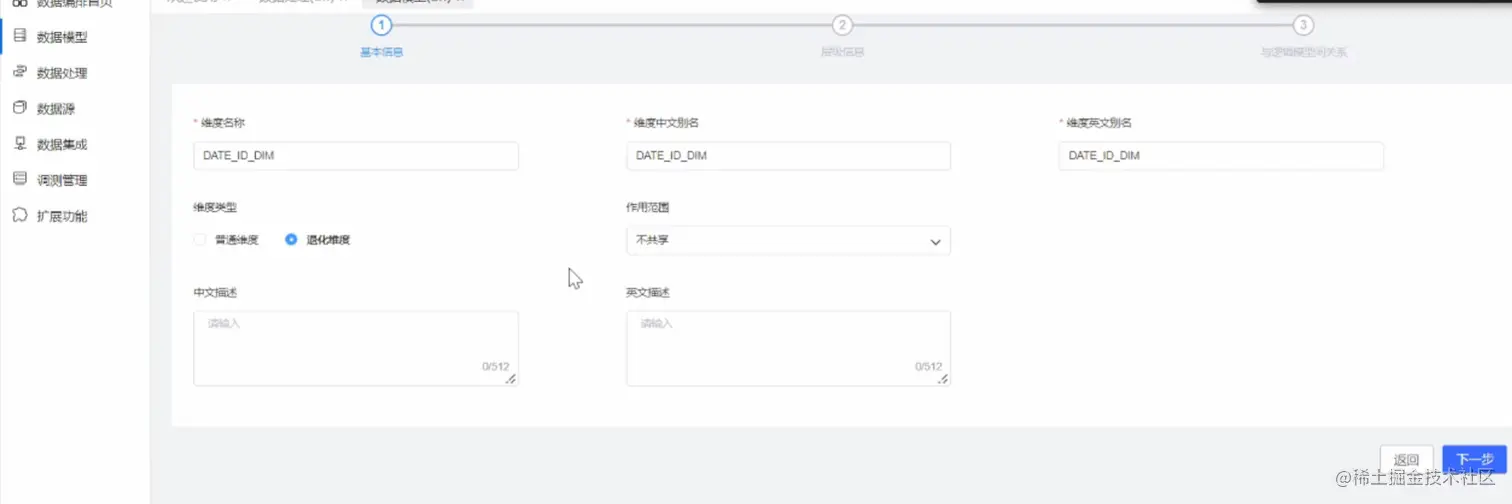Image resolution: width=1512 pixels, height=504 pixels.
Task: Focus the 维度中文别名 input field
Action: click(x=788, y=156)
